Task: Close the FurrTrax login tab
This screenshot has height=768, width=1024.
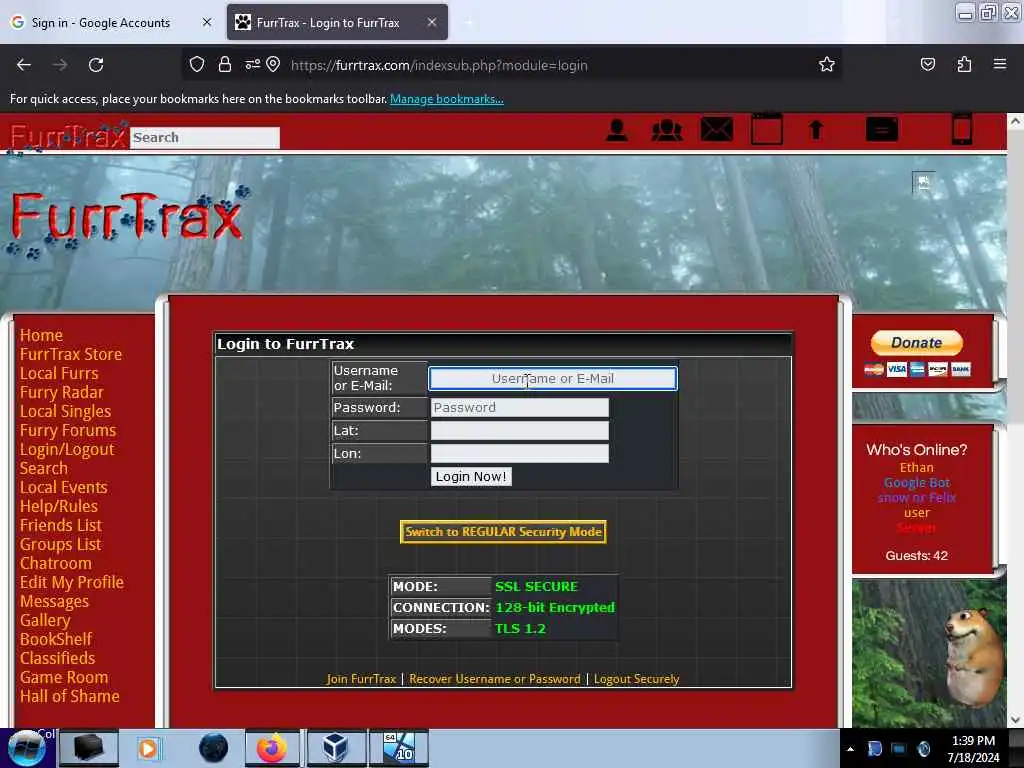Action: [x=432, y=22]
